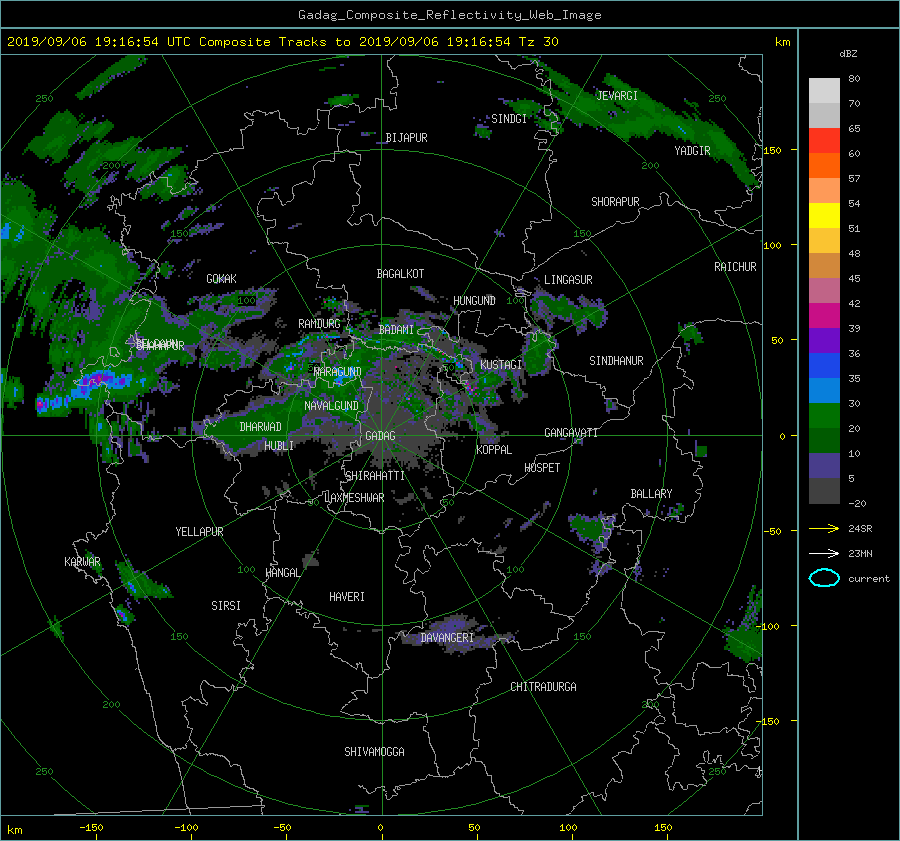Select the NARAGUND label
Screen dimensions: 900x841
coord(338,372)
